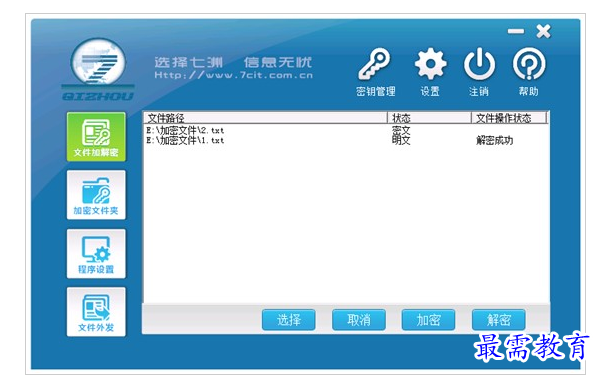Select the row E:\加密文件\2.txt
The image size is (598, 378).
pos(346,130)
